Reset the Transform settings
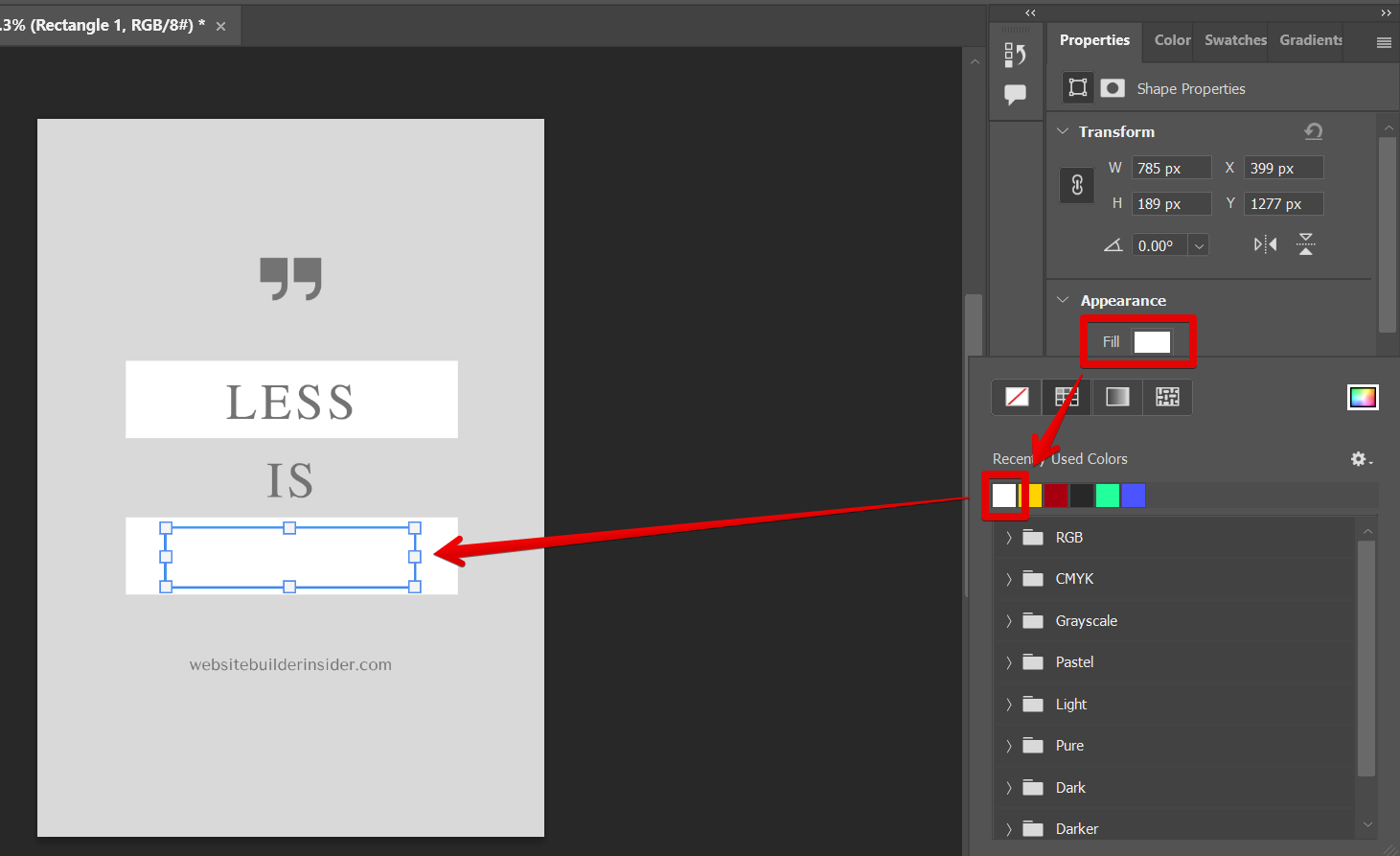Image resolution: width=1400 pixels, height=856 pixels. pyautogui.click(x=1313, y=131)
